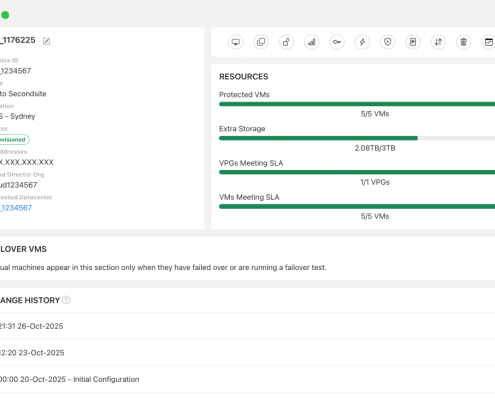Click the green Provisioned status badge
This screenshot has width=495, height=400.
click(14, 139)
